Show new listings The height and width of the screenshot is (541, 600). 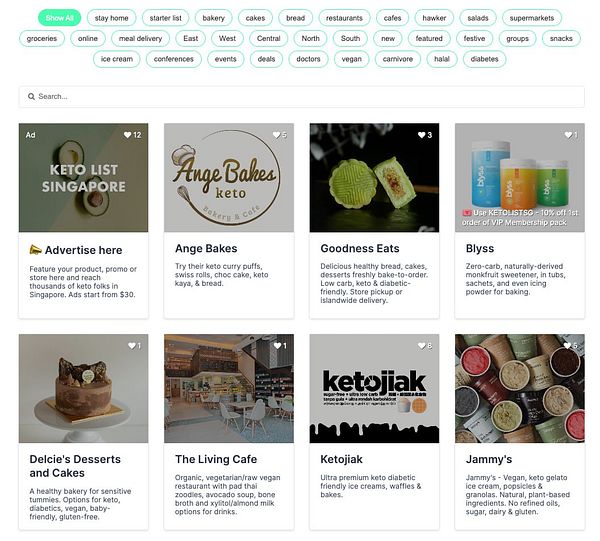coord(388,39)
